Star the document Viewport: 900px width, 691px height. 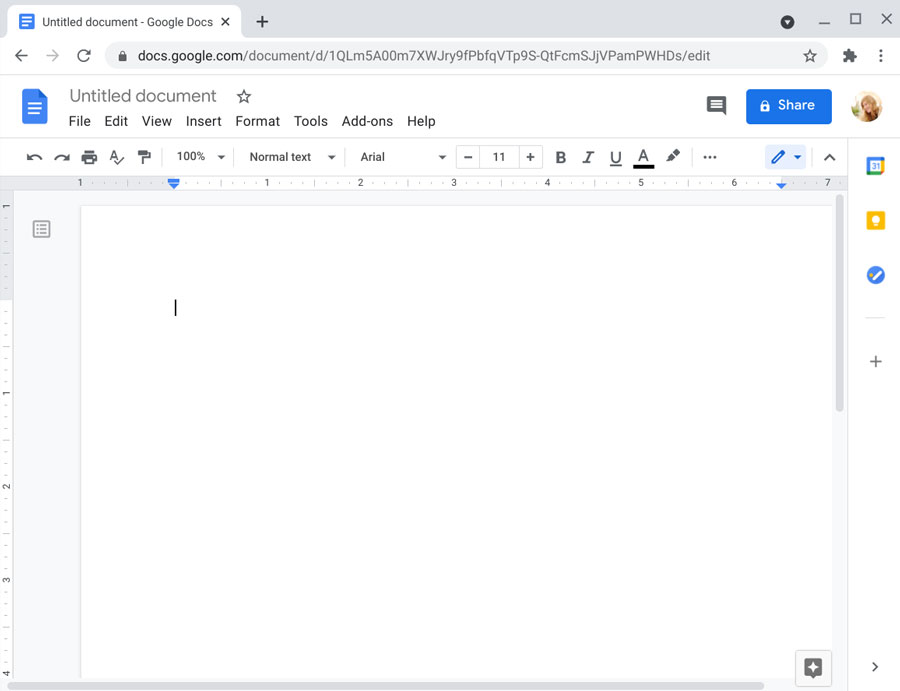[x=243, y=96]
